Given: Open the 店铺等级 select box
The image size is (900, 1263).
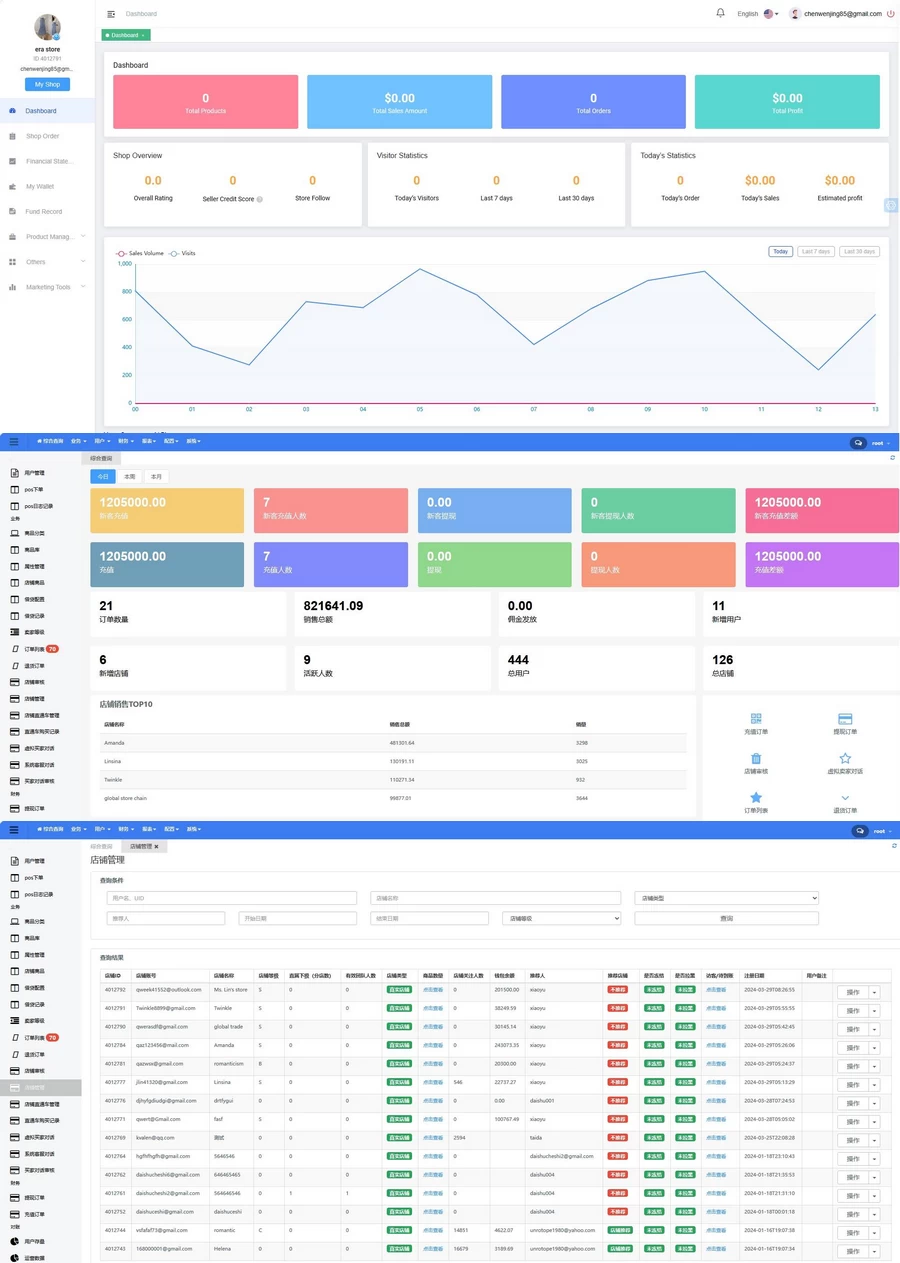Looking at the screenshot, I should (561, 918).
